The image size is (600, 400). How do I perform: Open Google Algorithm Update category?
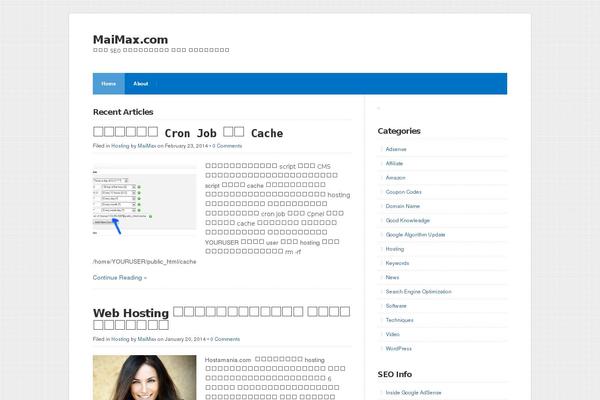click(x=415, y=235)
